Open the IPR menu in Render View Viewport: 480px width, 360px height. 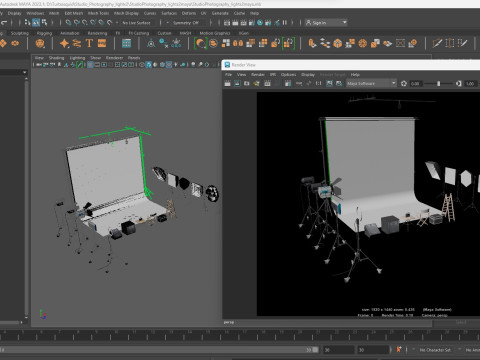point(273,75)
